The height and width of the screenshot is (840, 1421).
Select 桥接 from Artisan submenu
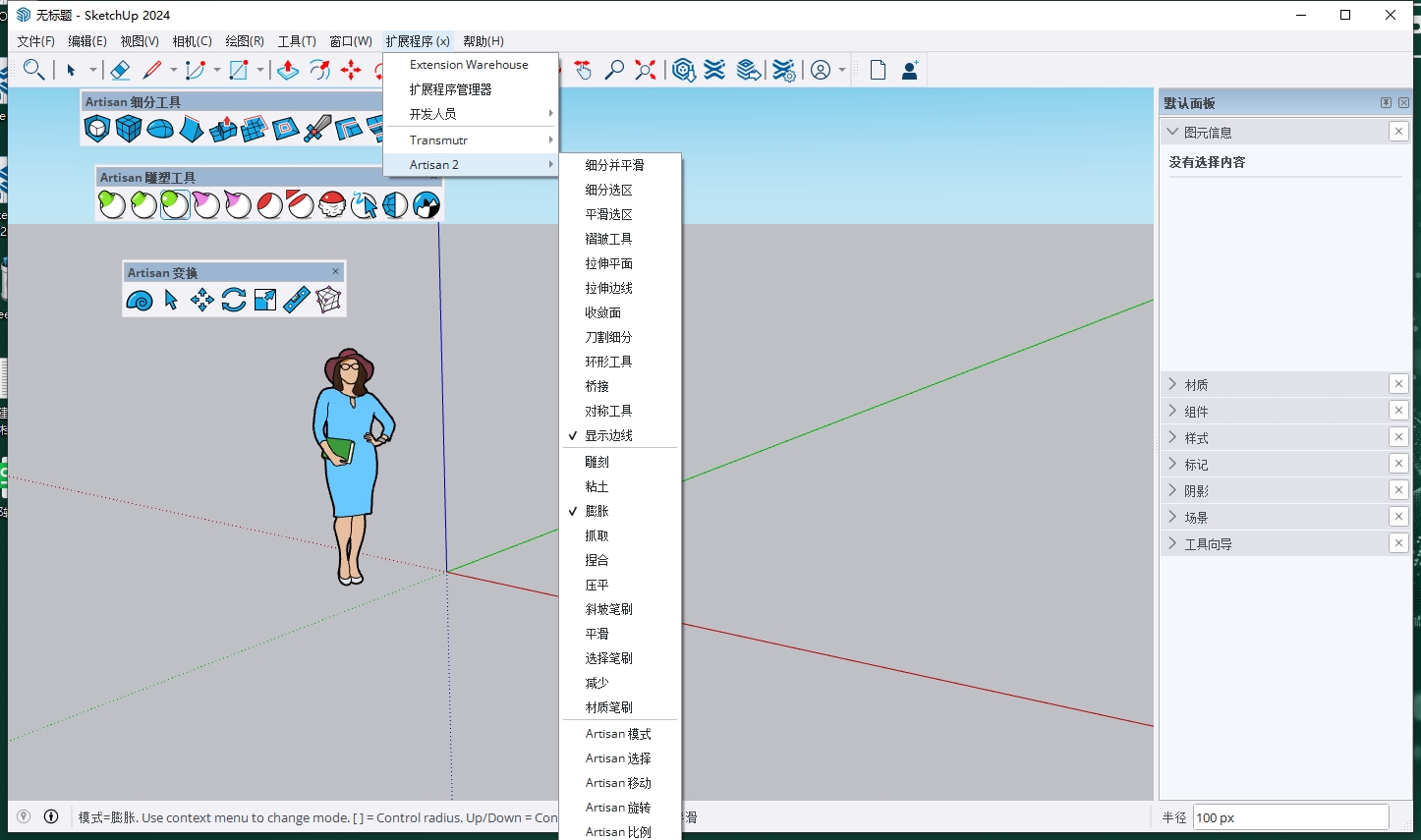pyautogui.click(x=620, y=386)
